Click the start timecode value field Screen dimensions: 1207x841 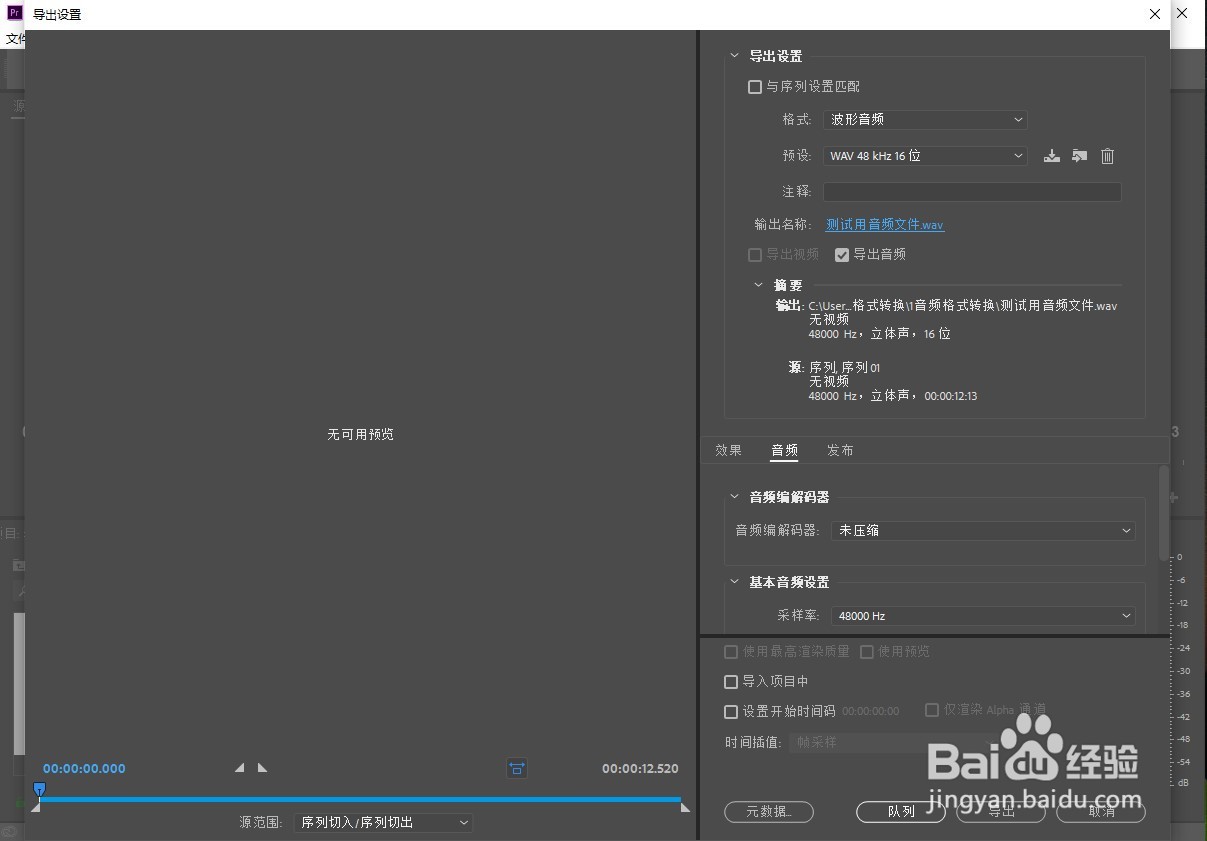870,712
